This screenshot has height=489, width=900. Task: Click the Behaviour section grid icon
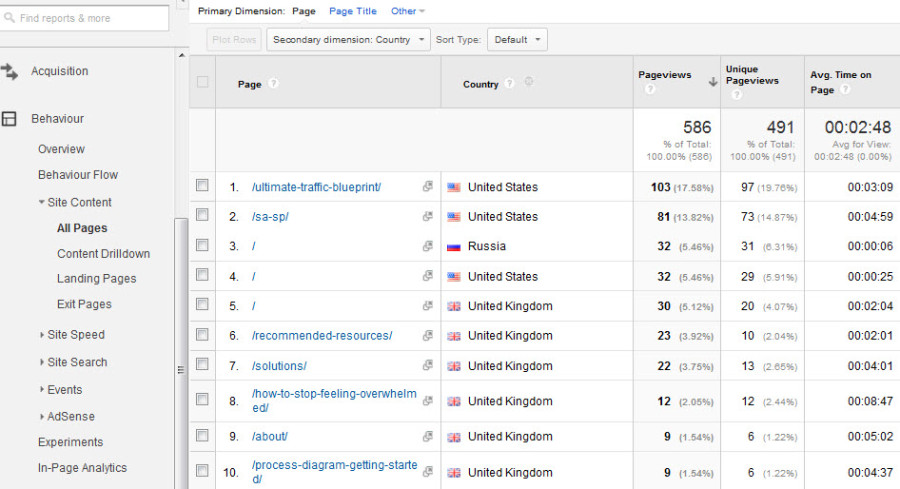coord(9,119)
